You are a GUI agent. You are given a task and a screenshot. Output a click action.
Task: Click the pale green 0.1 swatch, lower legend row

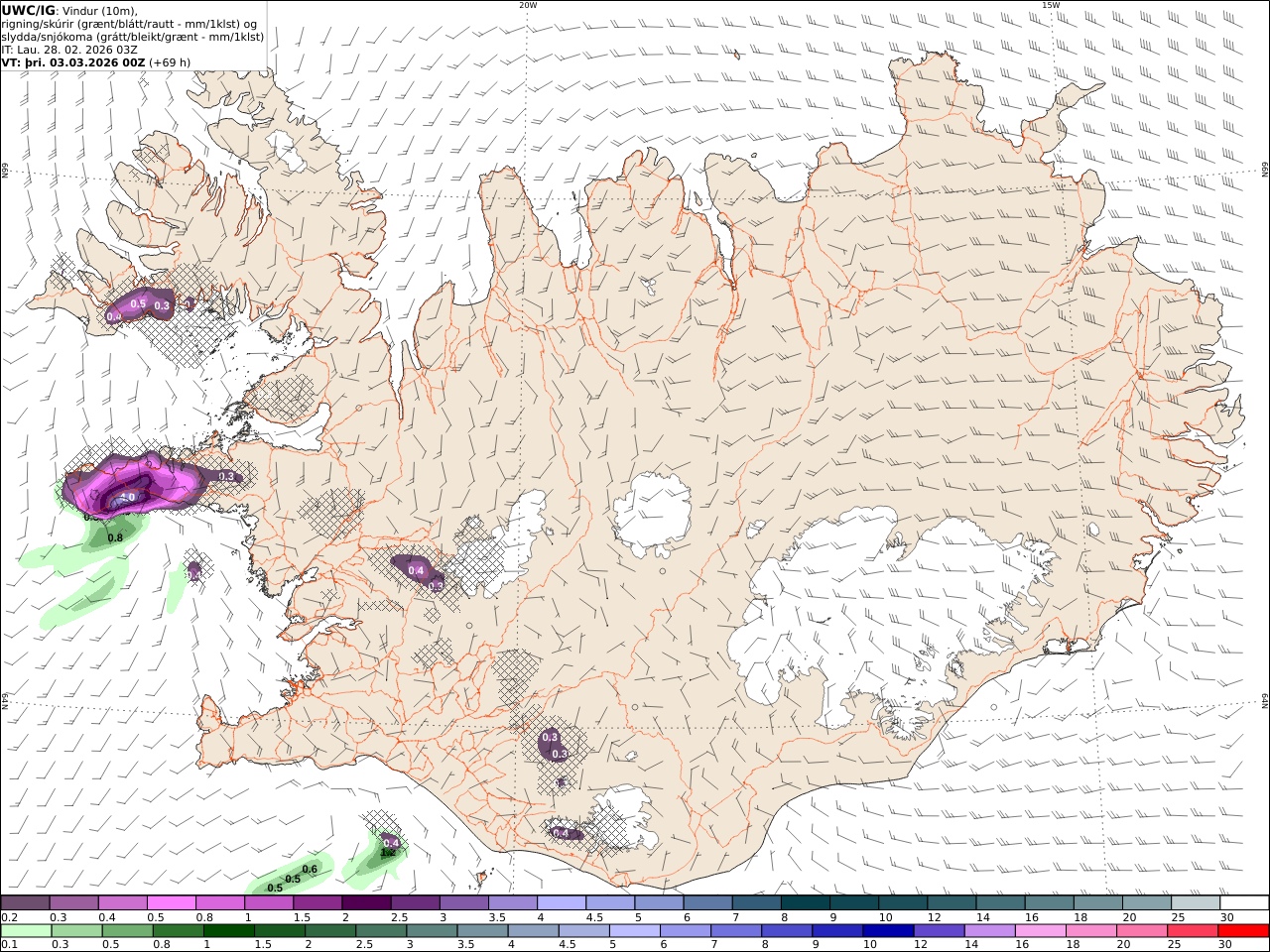point(27,931)
